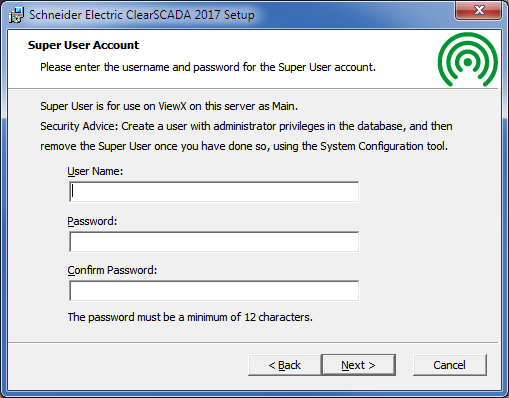This screenshot has width=509, height=398.
Task: Click the minimum 12 characters password note
Action: 190,317
